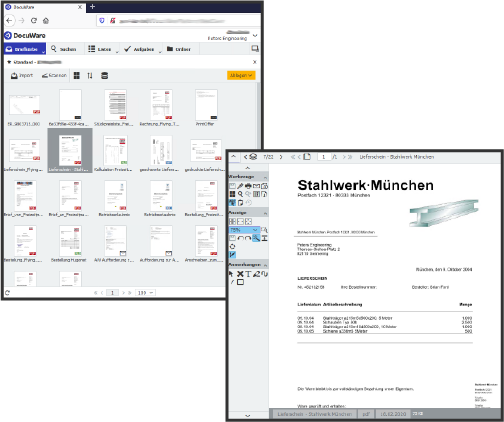Click the sort order arrows icon
Screen dimensions: 504x422
(x=90, y=76)
